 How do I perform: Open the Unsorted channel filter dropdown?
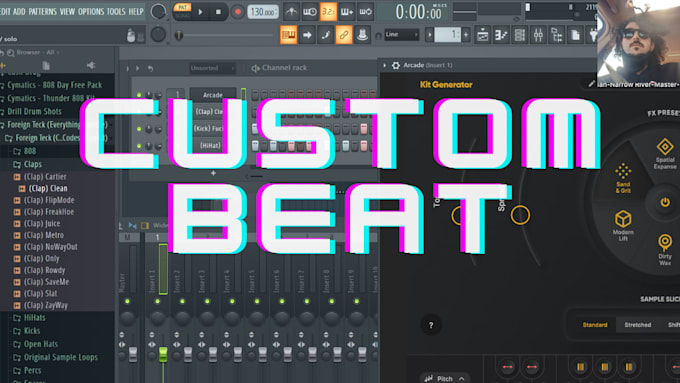(212, 68)
